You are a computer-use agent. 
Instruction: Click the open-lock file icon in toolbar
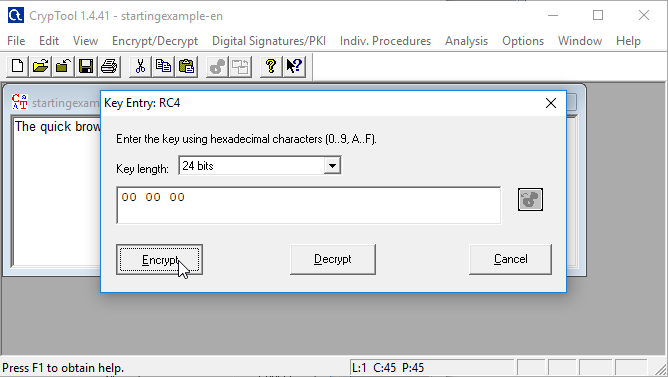[x=63, y=66]
